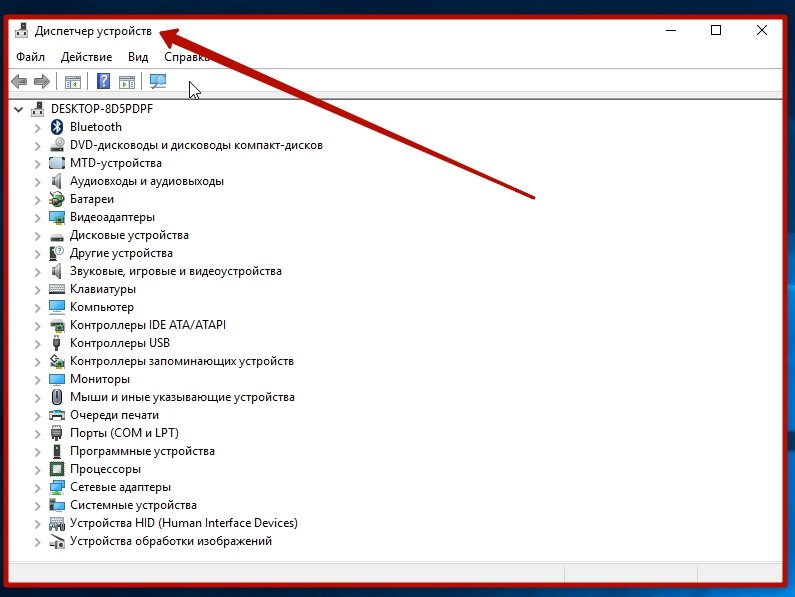
Task: Collapse the DESKTOP-8D5PDPF root node
Action: pos(19,109)
